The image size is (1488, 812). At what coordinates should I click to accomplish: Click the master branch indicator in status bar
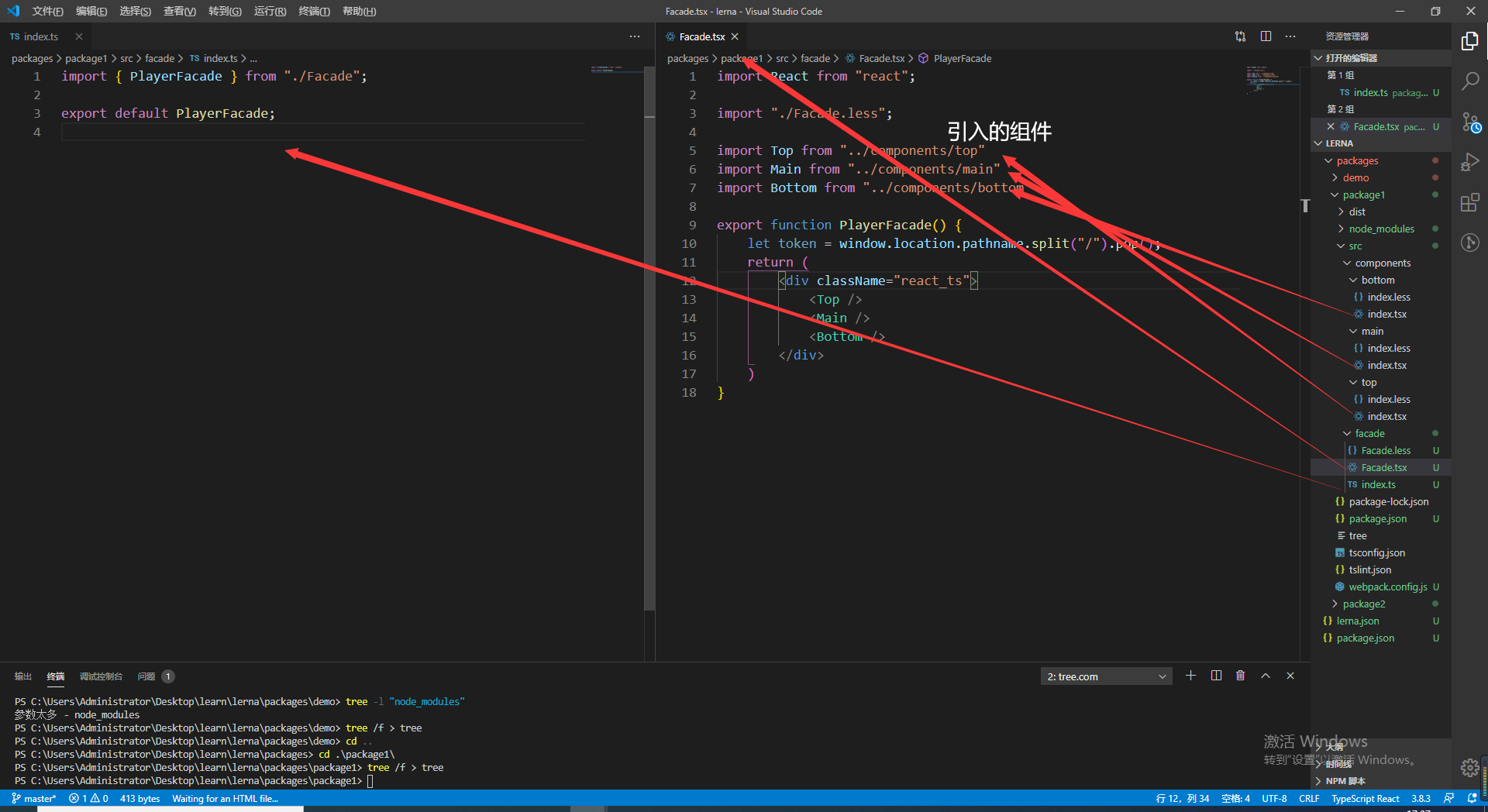point(34,798)
